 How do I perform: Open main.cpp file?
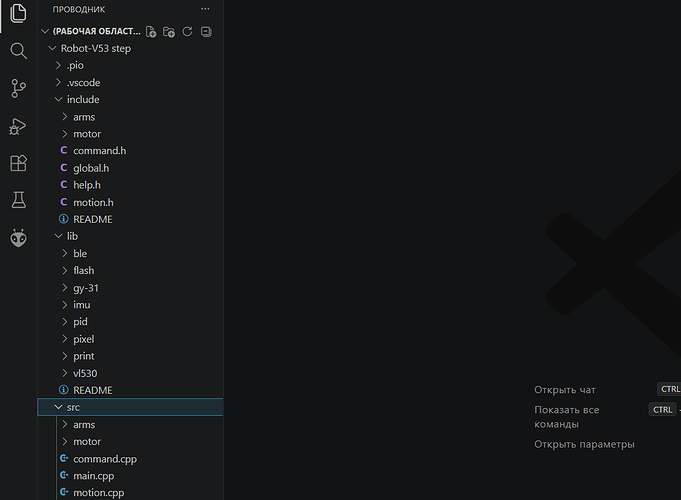[x=130, y=476]
